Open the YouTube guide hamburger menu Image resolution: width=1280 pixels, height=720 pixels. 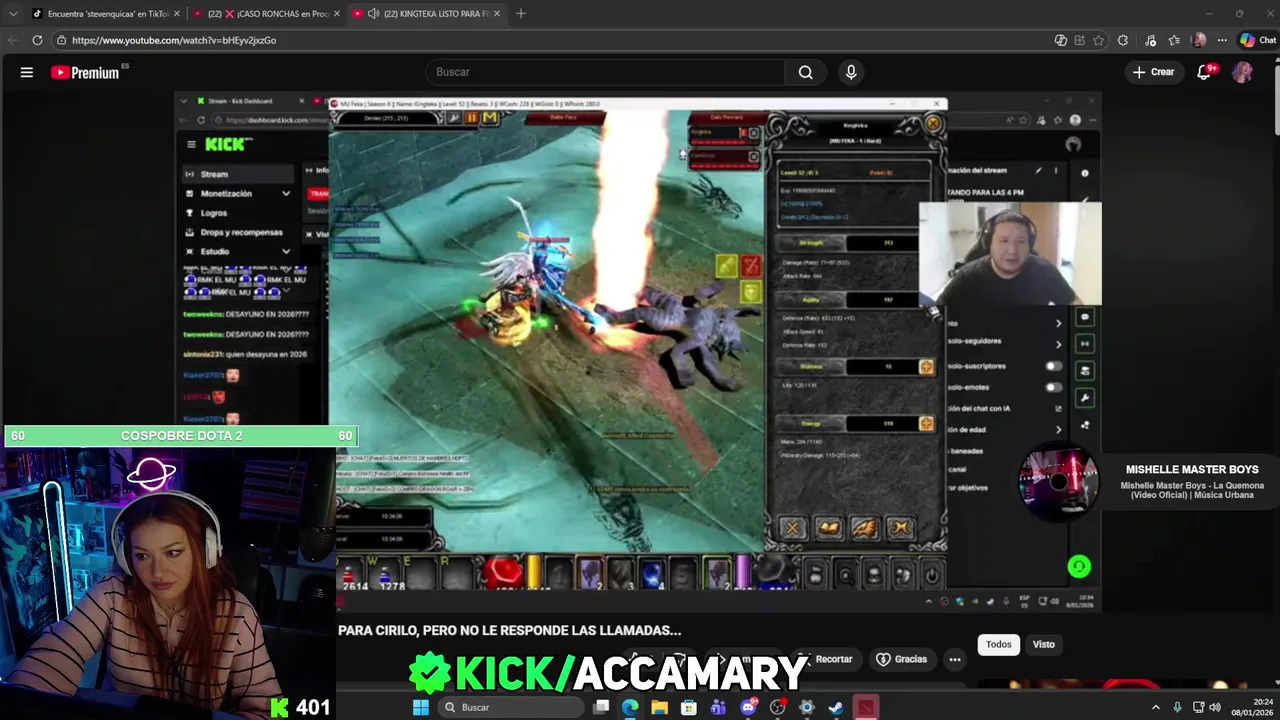[x=27, y=72]
